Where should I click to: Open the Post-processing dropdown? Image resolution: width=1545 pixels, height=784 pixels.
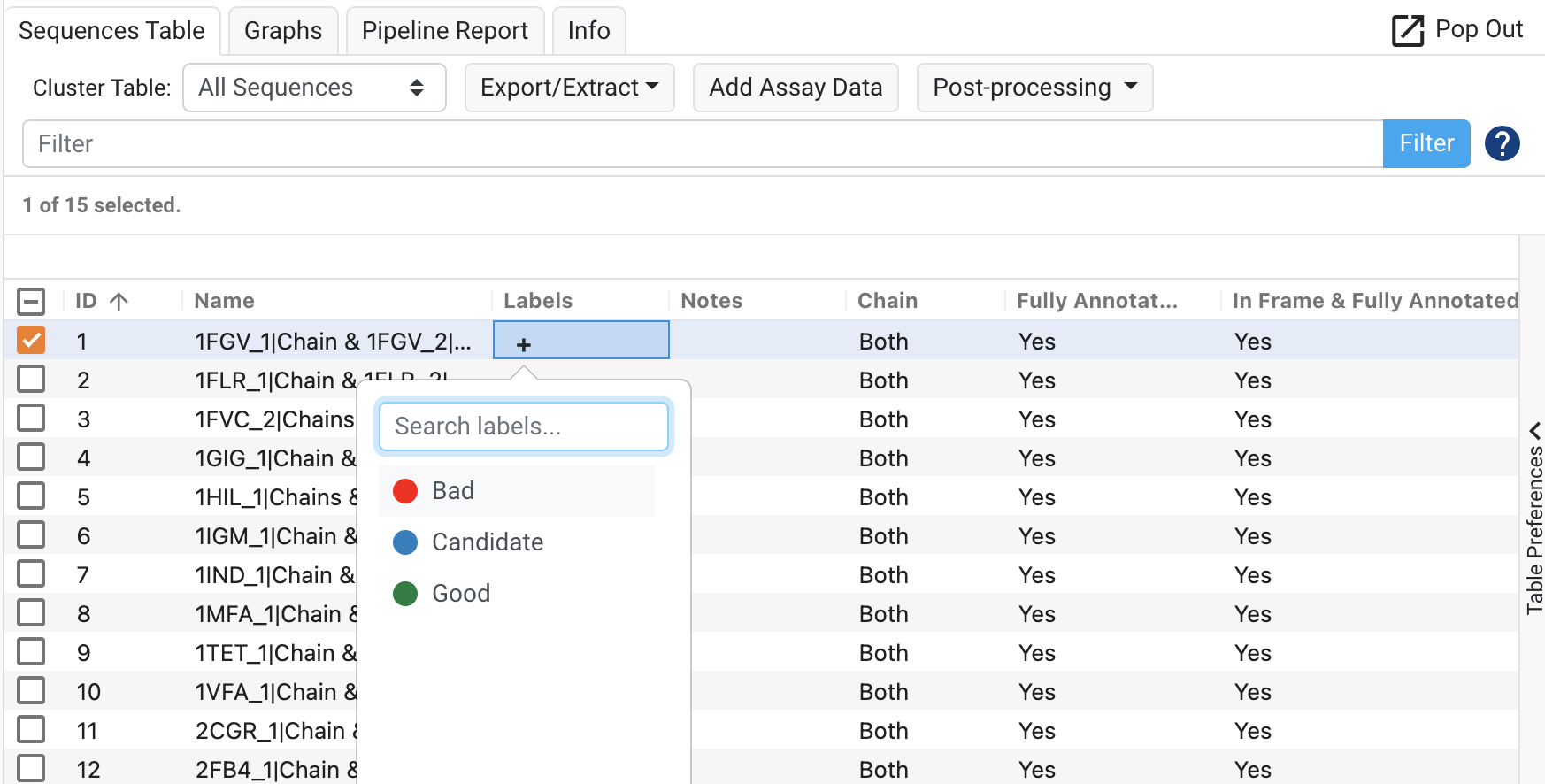pos(1034,88)
